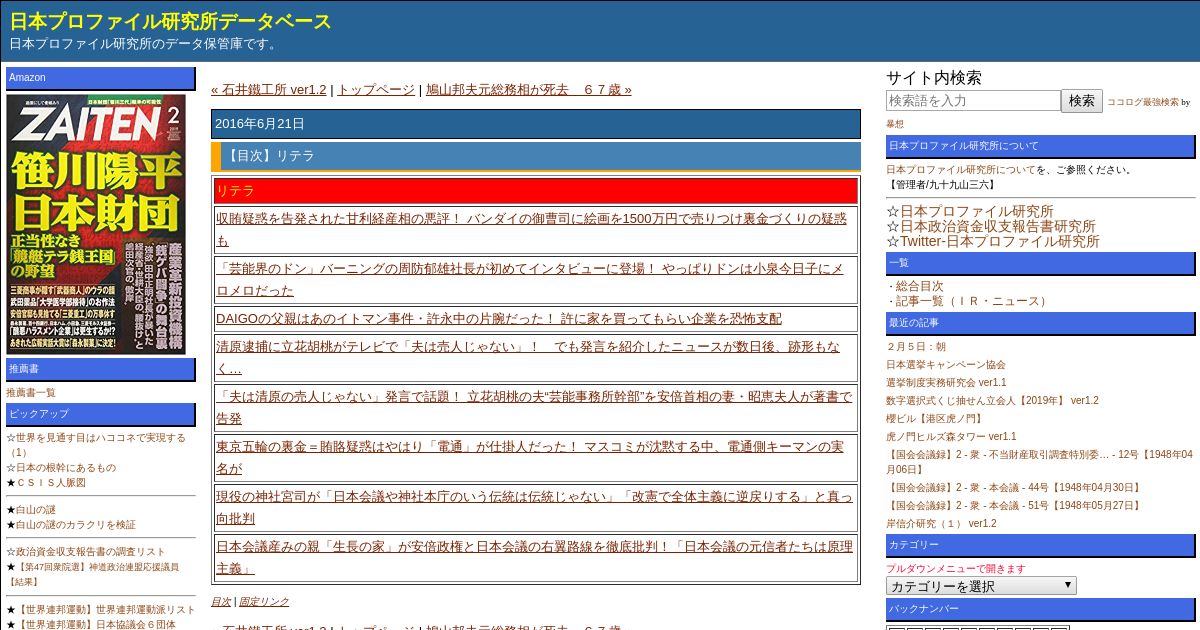Focus the site search input field

point(973,101)
